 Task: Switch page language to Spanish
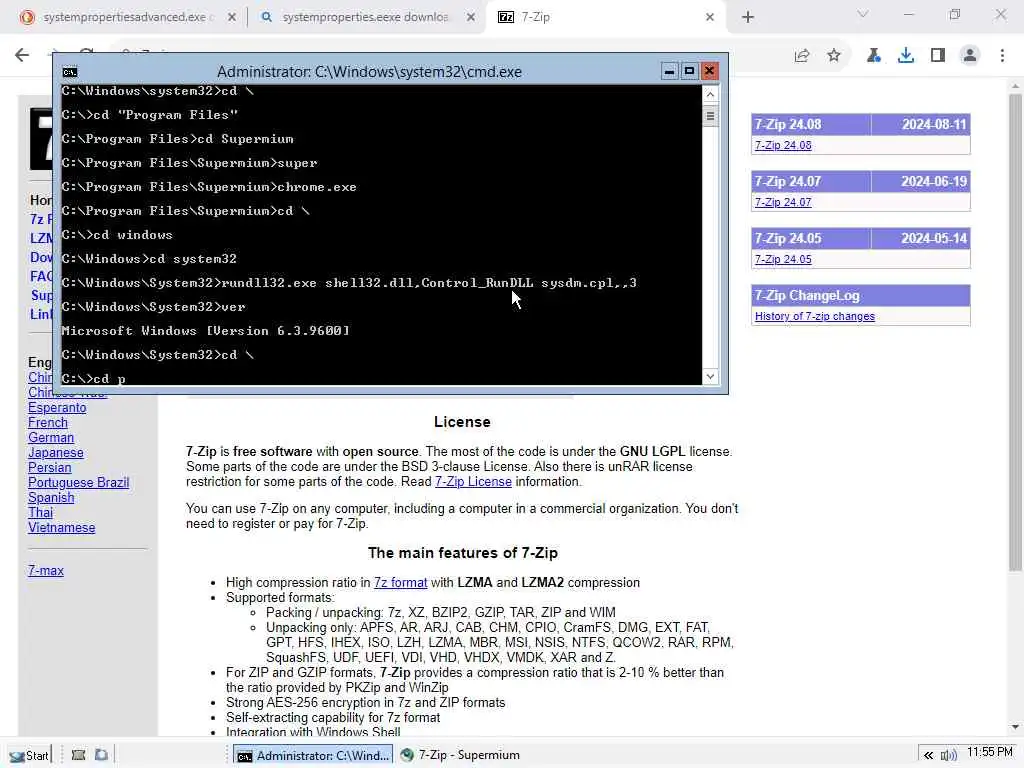[51, 498]
